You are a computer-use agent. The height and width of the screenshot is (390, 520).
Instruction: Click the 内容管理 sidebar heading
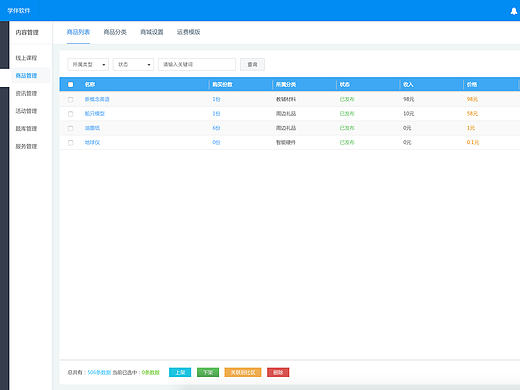click(27, 32)
